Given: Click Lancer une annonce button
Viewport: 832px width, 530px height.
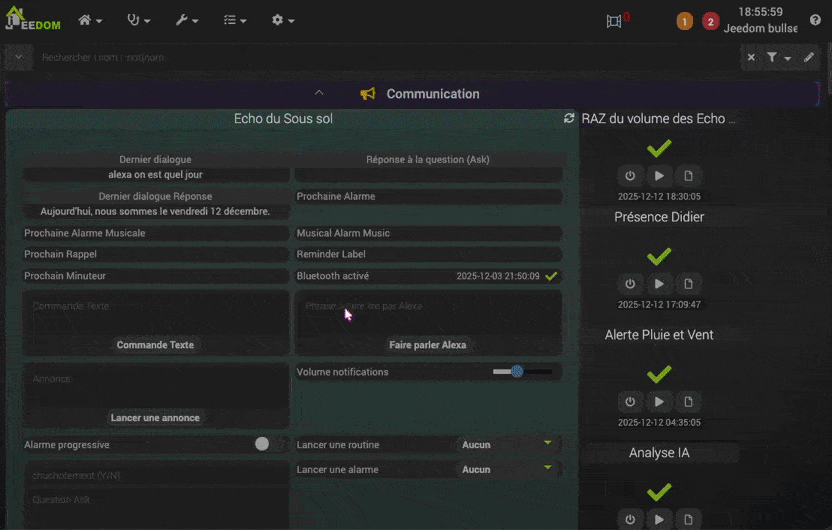Looking at the screenshot, I should [x=155, y=418].
